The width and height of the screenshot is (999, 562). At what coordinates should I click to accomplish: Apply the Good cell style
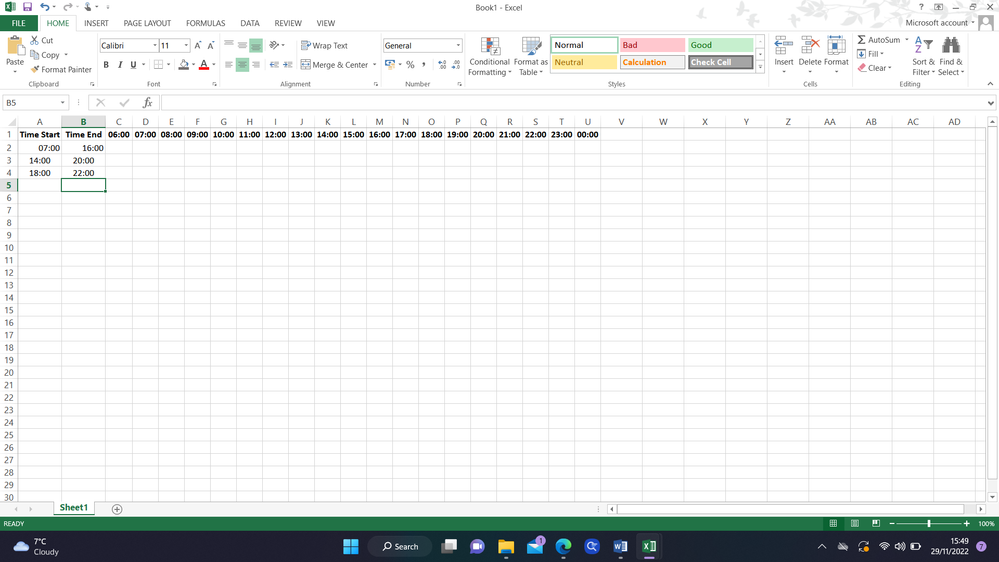coord(720,45)
